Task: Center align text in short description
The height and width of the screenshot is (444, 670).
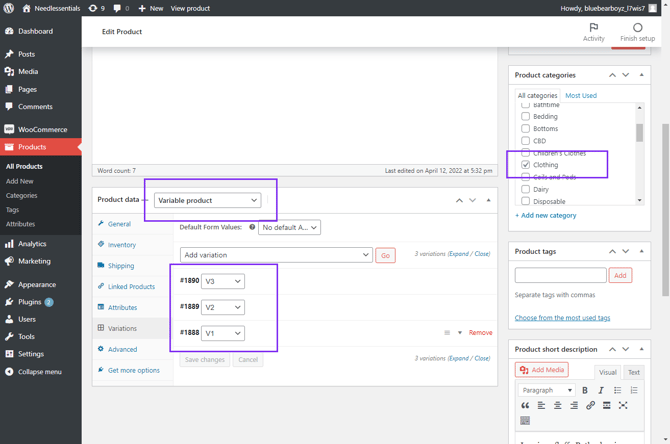Action: coord(557,406)
